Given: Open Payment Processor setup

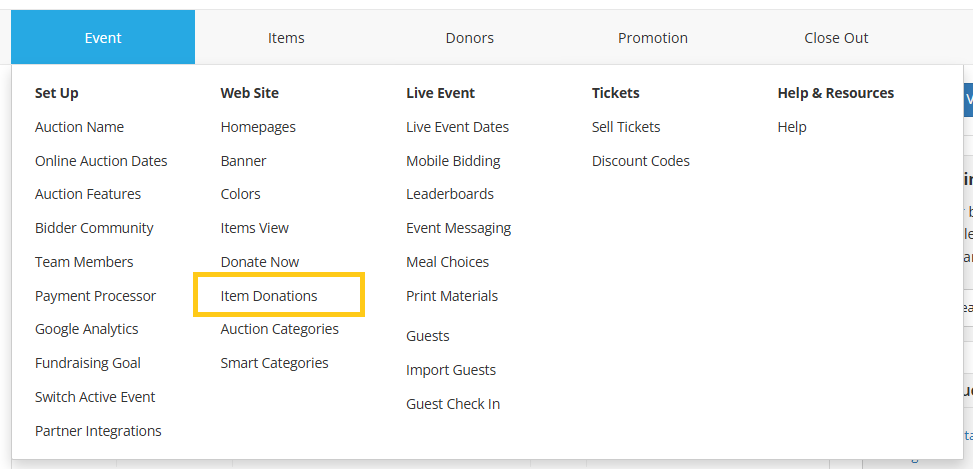Looking at the screenshot, I should (x=96, y=296).
